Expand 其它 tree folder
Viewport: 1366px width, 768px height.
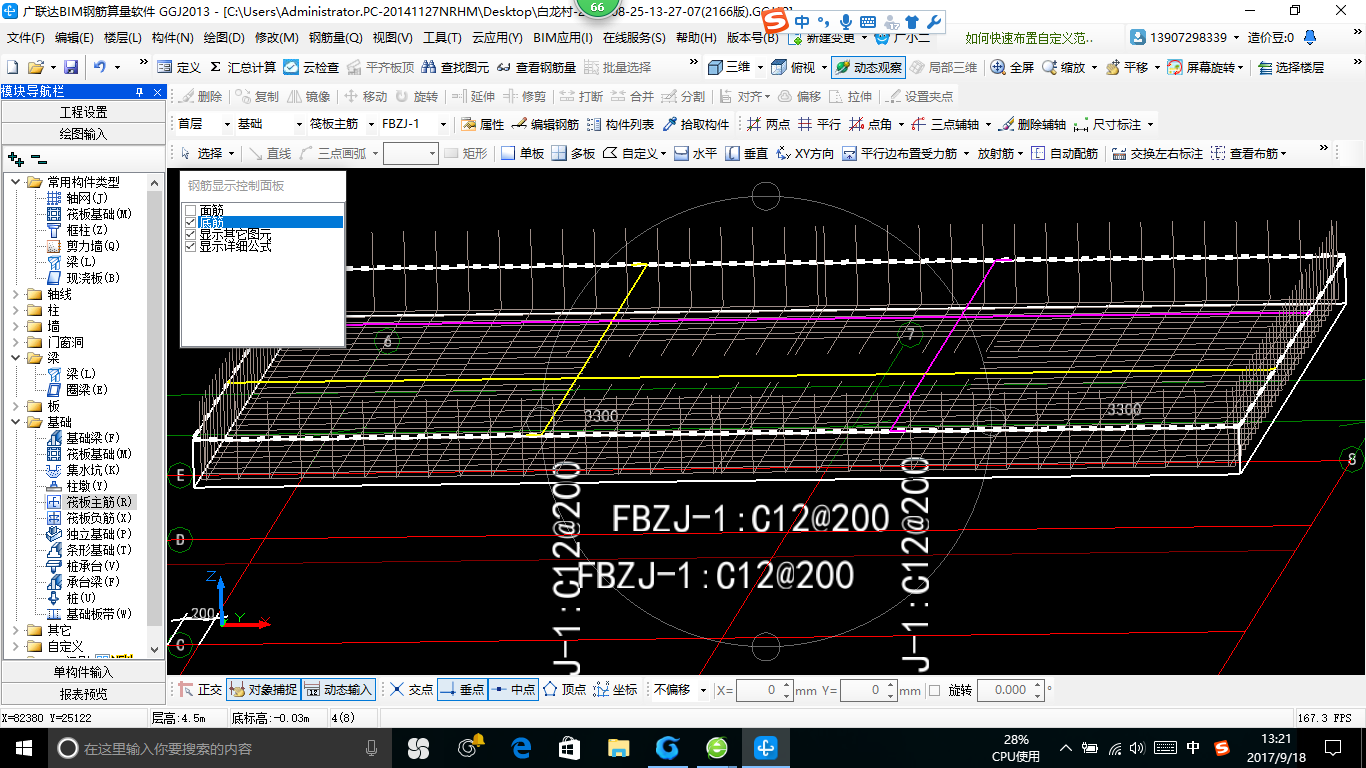(16, 630)
